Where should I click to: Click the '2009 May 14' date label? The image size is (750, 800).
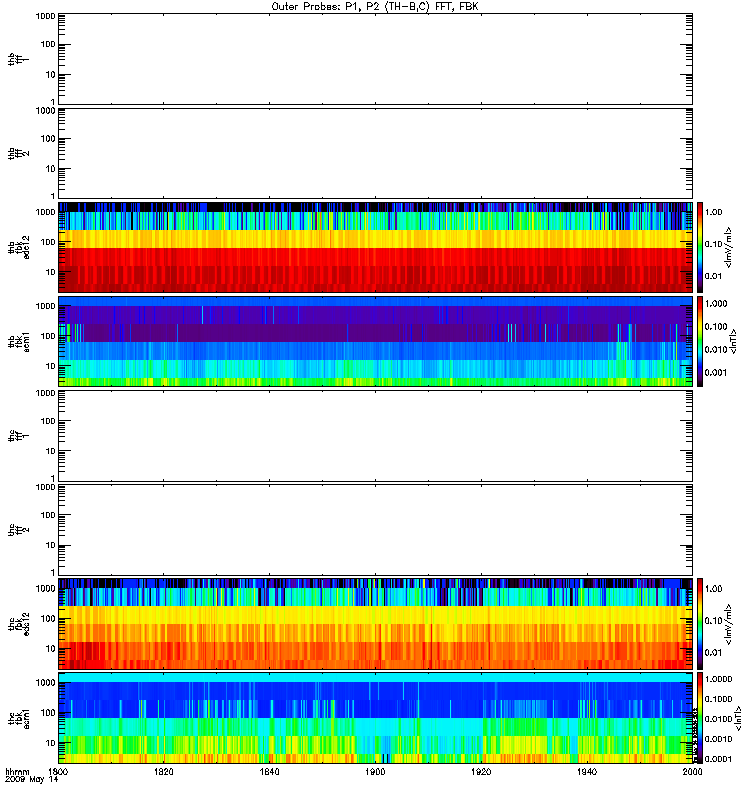(32, 780)
